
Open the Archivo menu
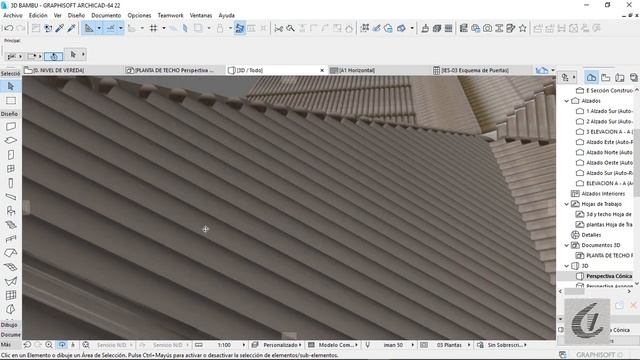coord(13,15)
